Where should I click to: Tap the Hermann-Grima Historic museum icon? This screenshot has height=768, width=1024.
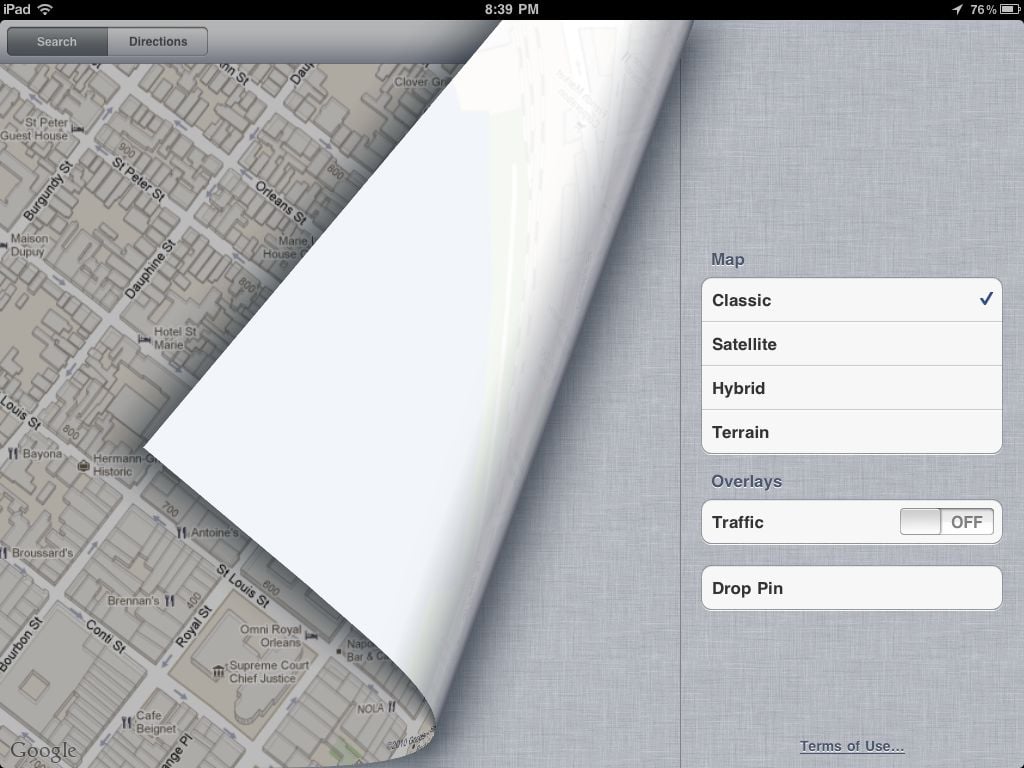click(83, 466)
